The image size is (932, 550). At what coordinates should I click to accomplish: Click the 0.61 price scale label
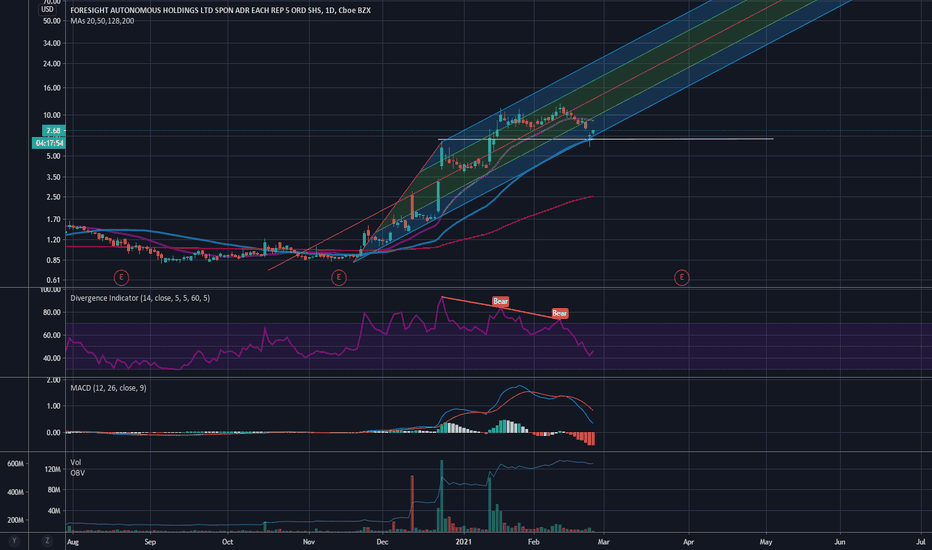[53, 280]
